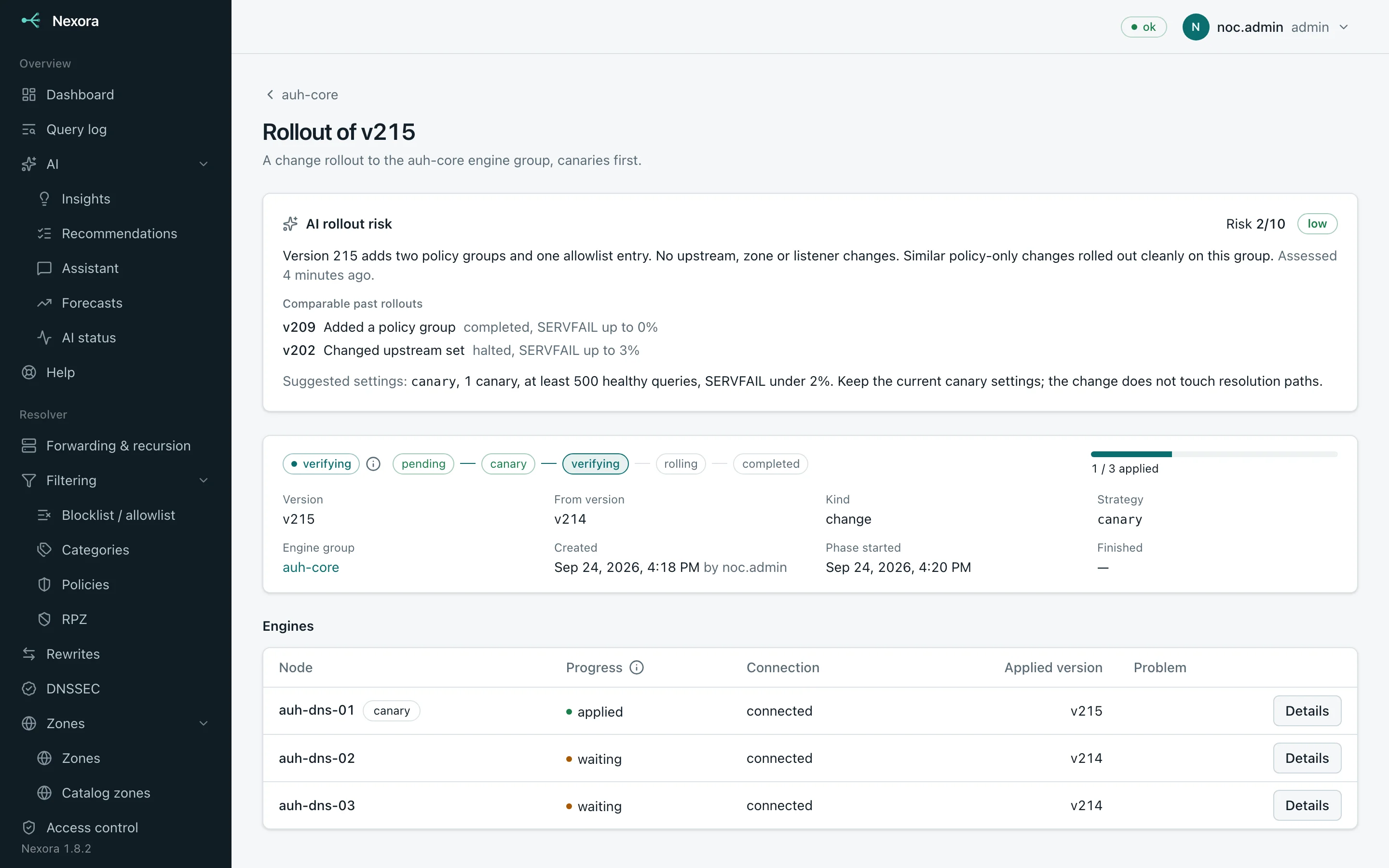
Task: Click waiting status in auh-dns-02 row
Action: (594, 759)
